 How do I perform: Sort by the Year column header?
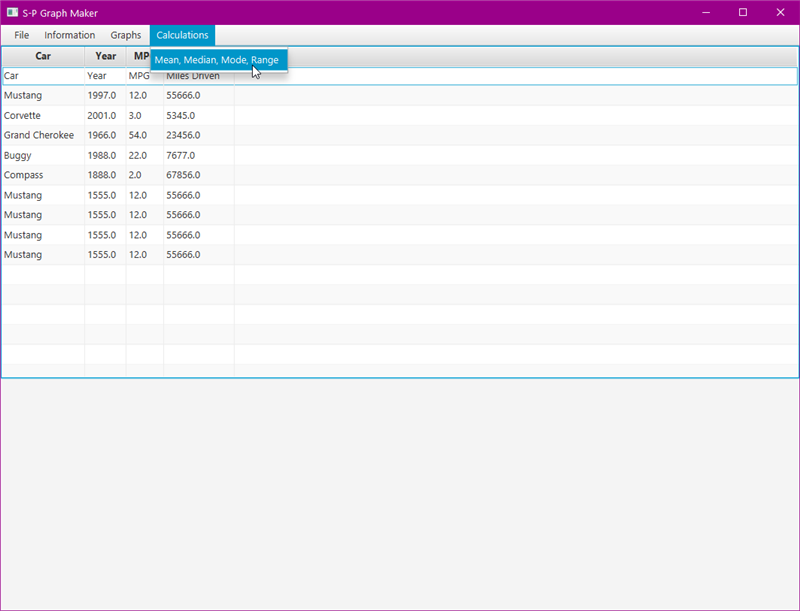[105, 56]
